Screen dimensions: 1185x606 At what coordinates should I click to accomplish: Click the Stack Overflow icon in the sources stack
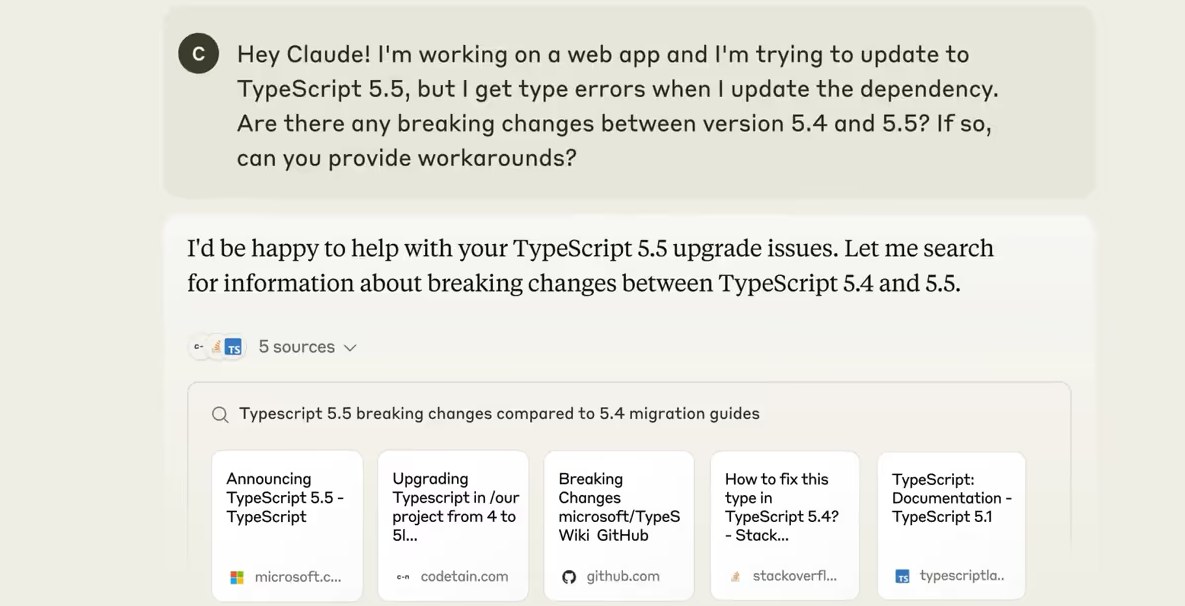(x=216, y=347)
